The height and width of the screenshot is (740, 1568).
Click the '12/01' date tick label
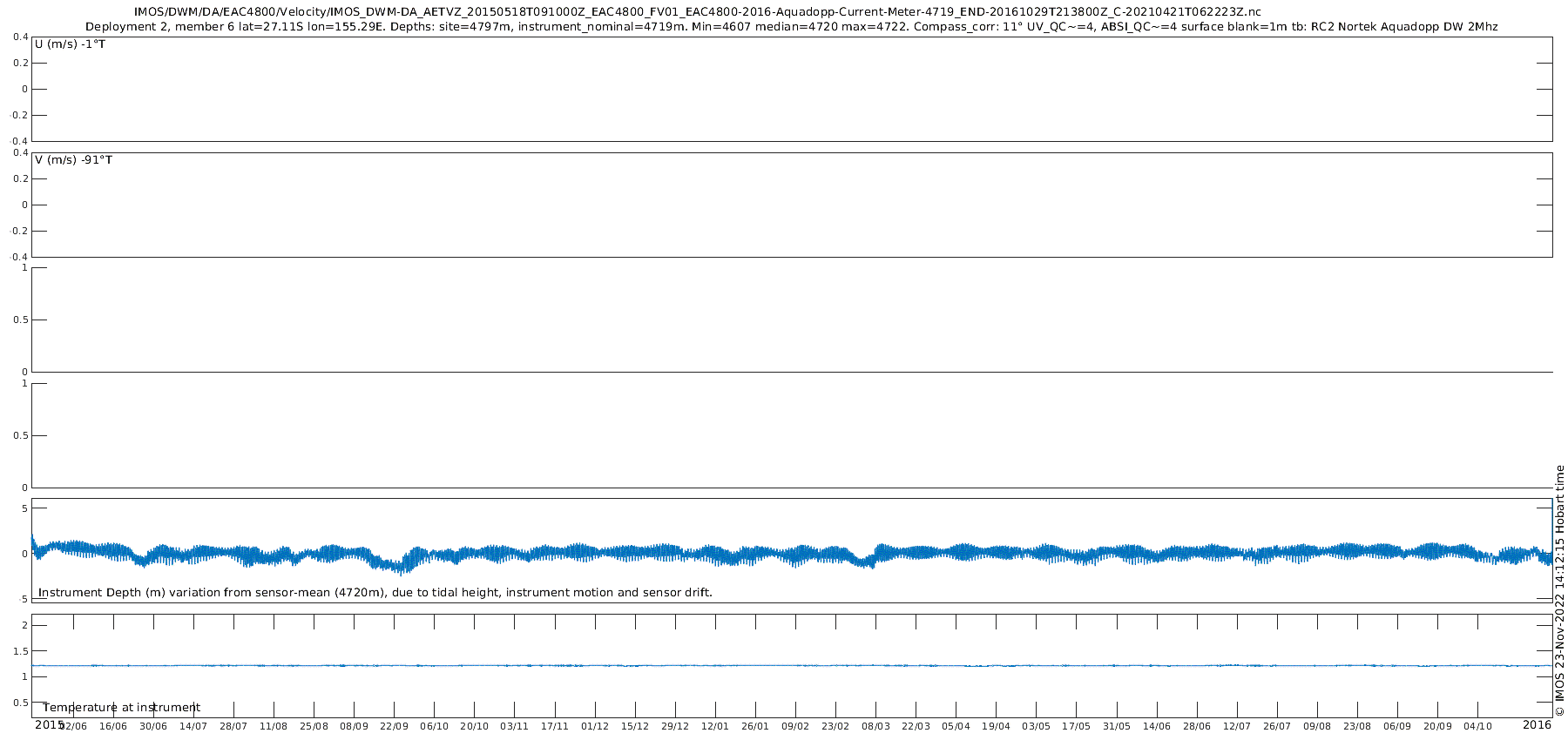(x=715, y=726)
